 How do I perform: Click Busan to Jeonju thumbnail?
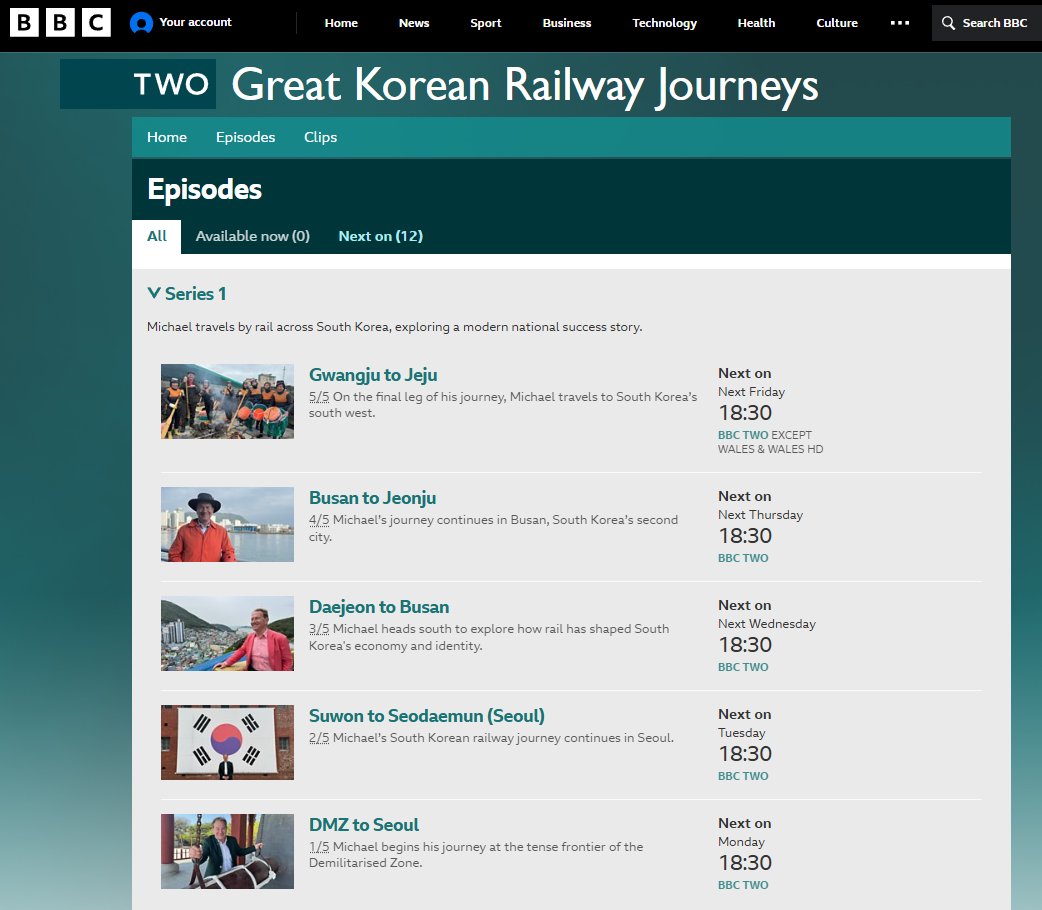point(227,524)
